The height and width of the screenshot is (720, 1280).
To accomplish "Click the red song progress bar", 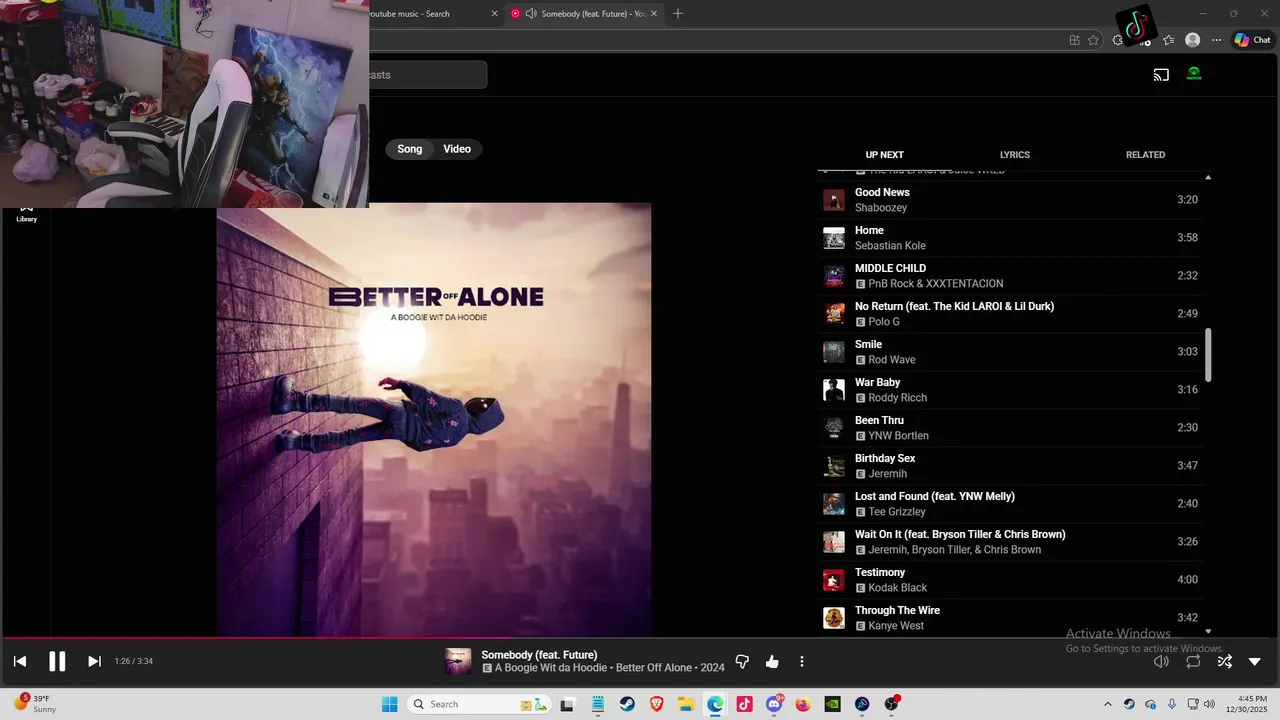I will 640,637.
